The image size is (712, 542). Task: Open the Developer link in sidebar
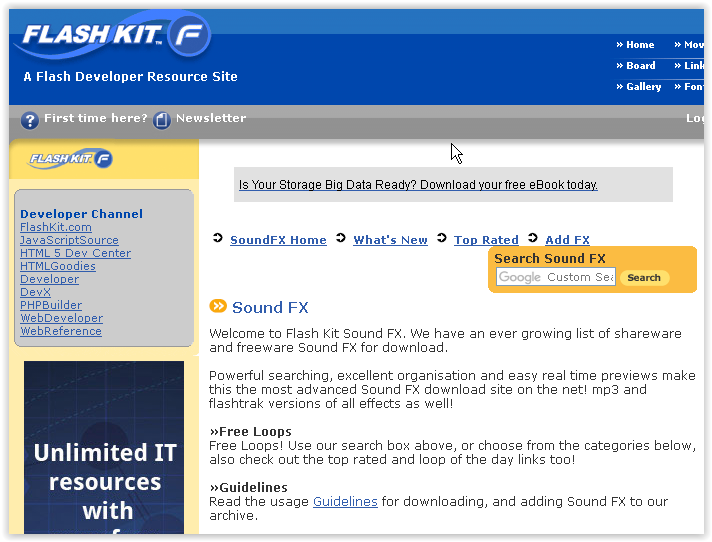pyautogui.click(x=49, y=279)
